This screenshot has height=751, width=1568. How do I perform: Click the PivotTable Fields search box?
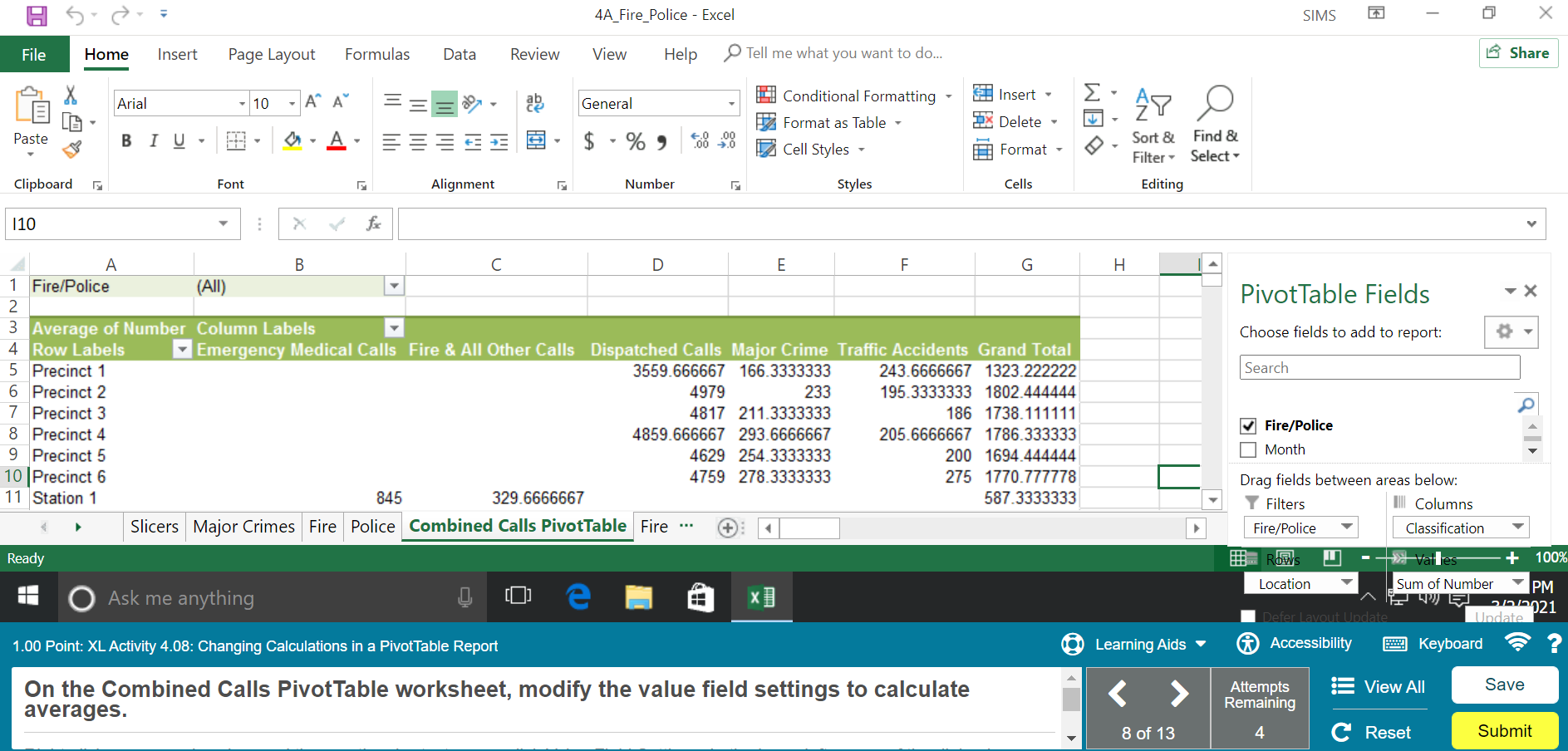(1379, 366)
